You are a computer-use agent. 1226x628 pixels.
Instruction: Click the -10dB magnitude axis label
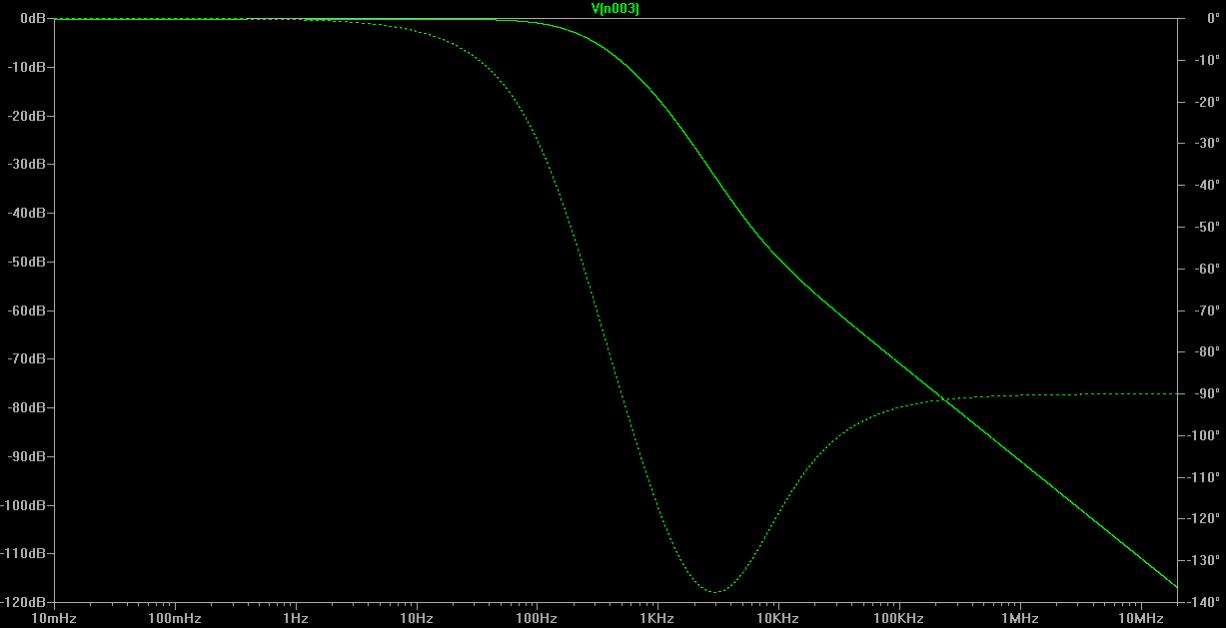[28, 67]
